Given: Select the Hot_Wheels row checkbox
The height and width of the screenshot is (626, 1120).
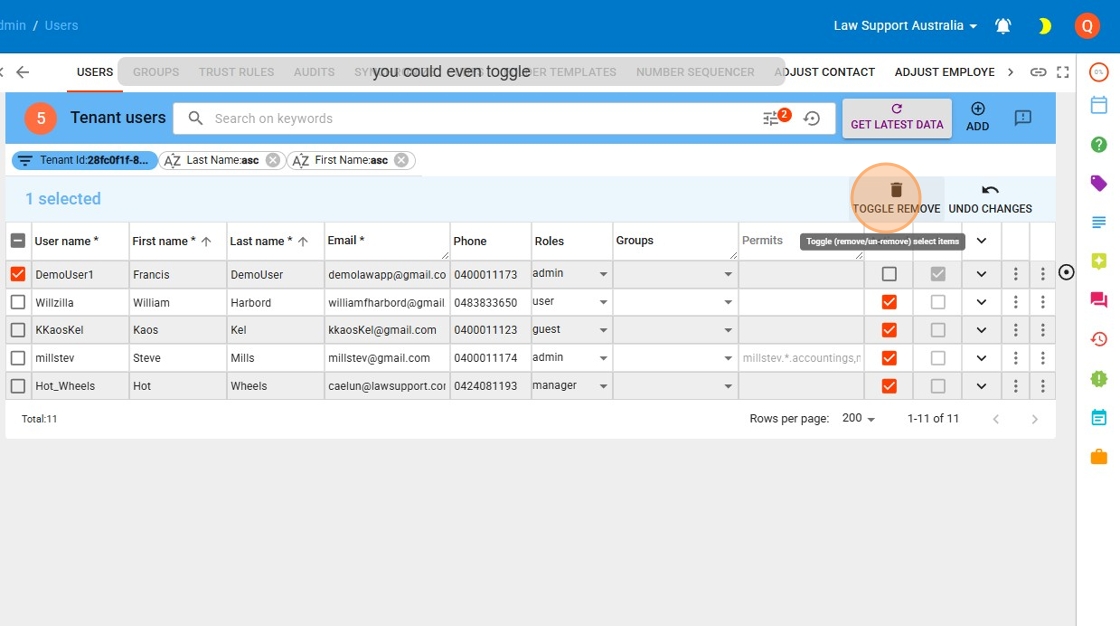Looking at the screenshot, I should click(x=18, y=386).
